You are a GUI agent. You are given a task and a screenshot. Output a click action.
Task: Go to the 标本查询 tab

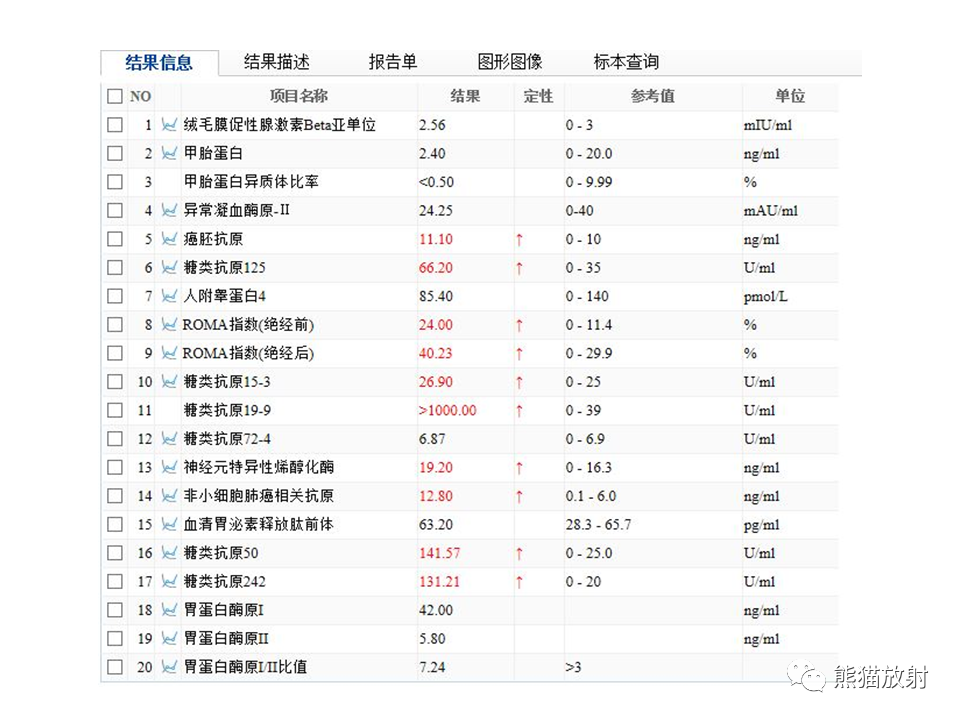(626, 62)
